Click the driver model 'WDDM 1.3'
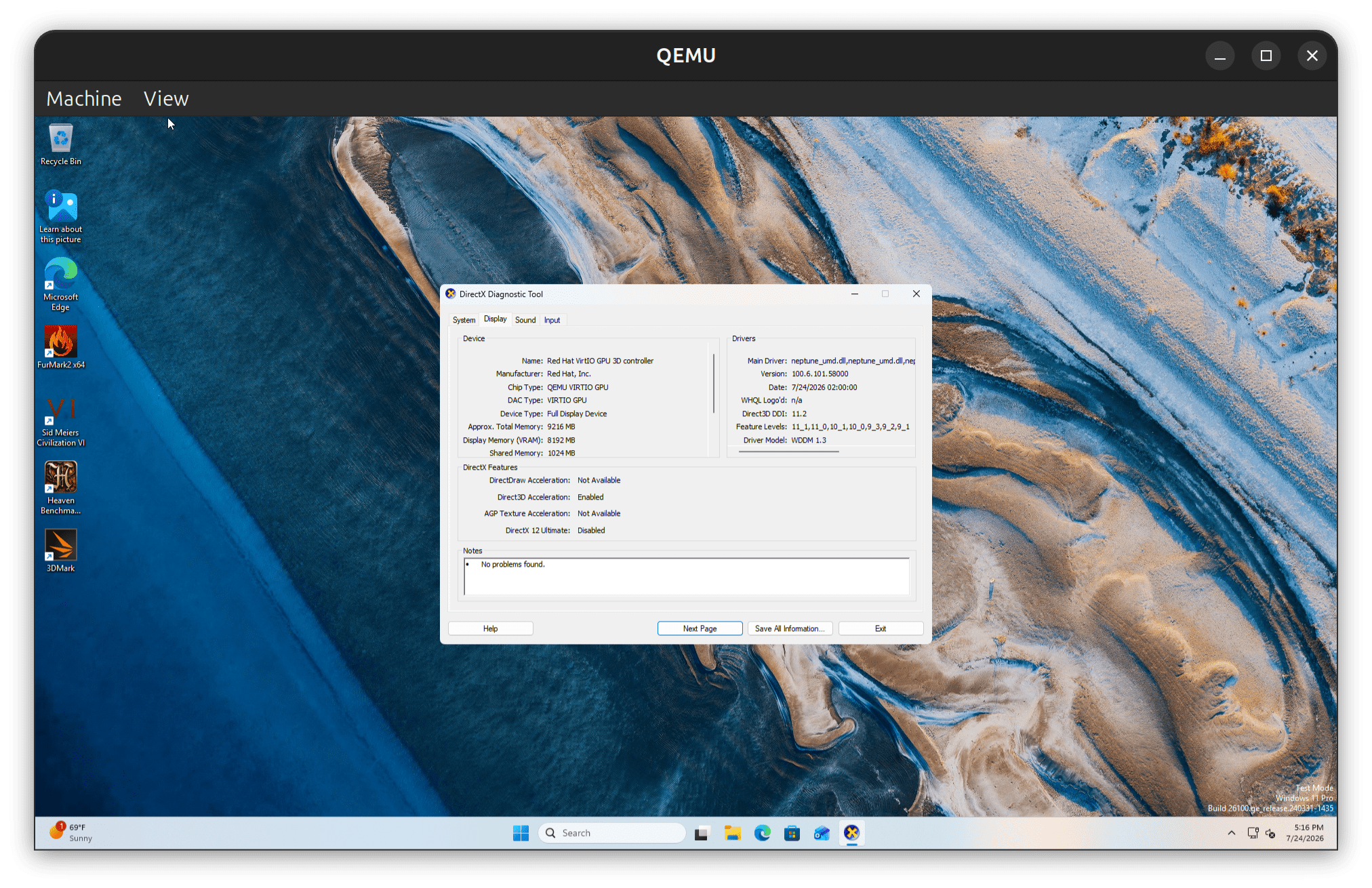1372x888 pixels. [809, 440]
